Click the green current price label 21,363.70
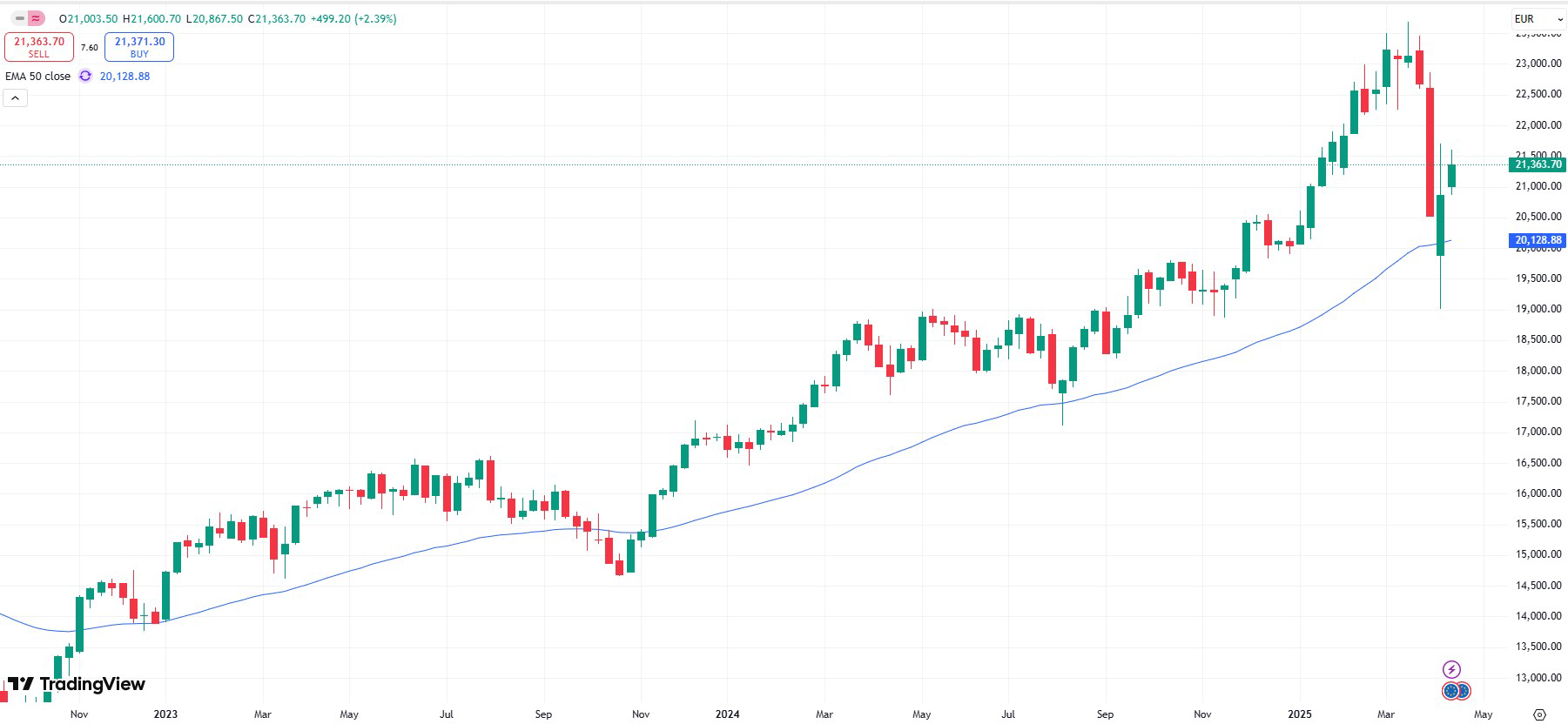Screen dimensions: 1568x724 click(x=1538, y=164)
